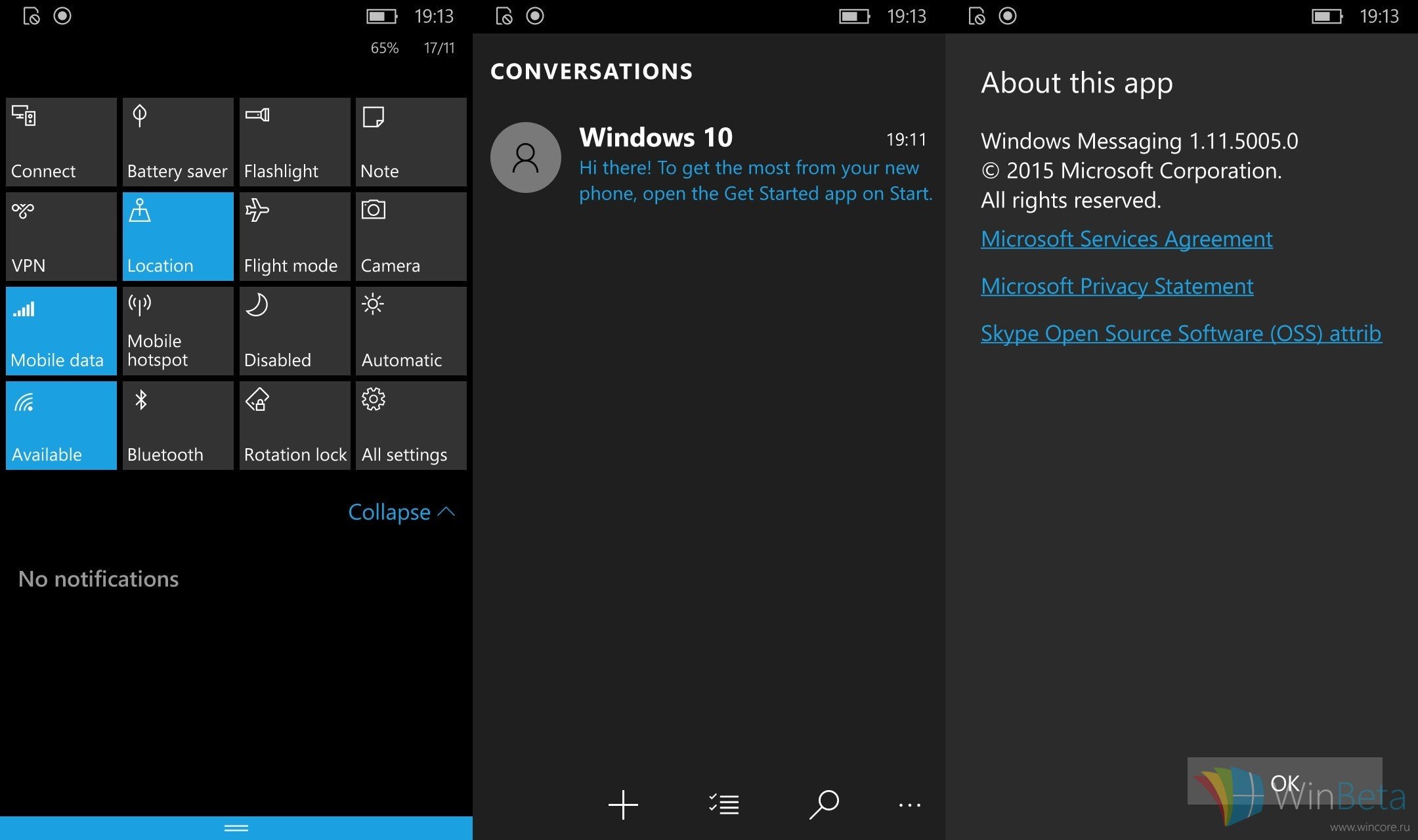The width and height of the screenshot is (1418, 840).
Task: Click the Windows 10 contact avatar
Action: tap(525, 157)
